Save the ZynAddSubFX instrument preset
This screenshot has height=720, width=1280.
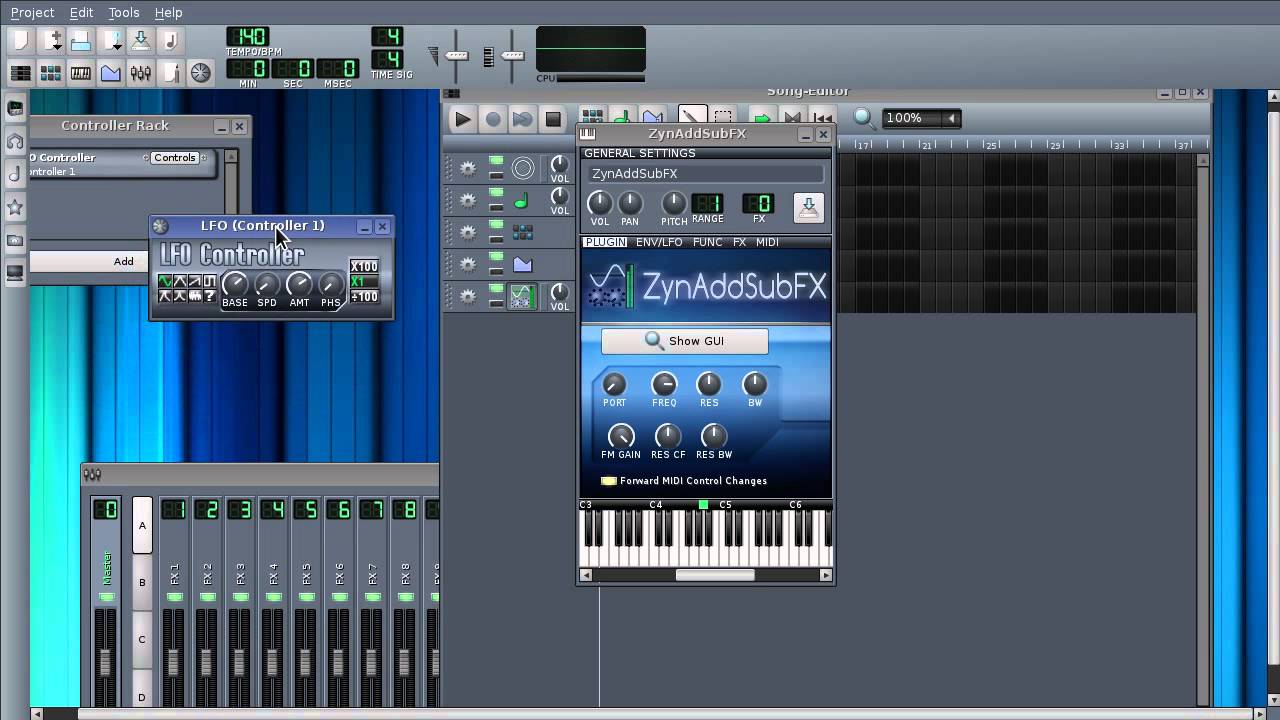pos(808,208)
